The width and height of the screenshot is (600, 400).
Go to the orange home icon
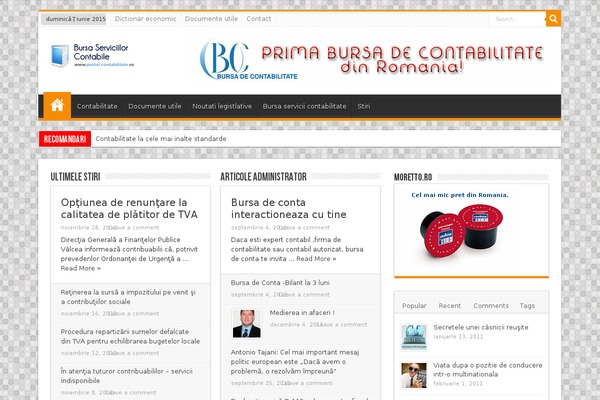(x=57, y=105)
